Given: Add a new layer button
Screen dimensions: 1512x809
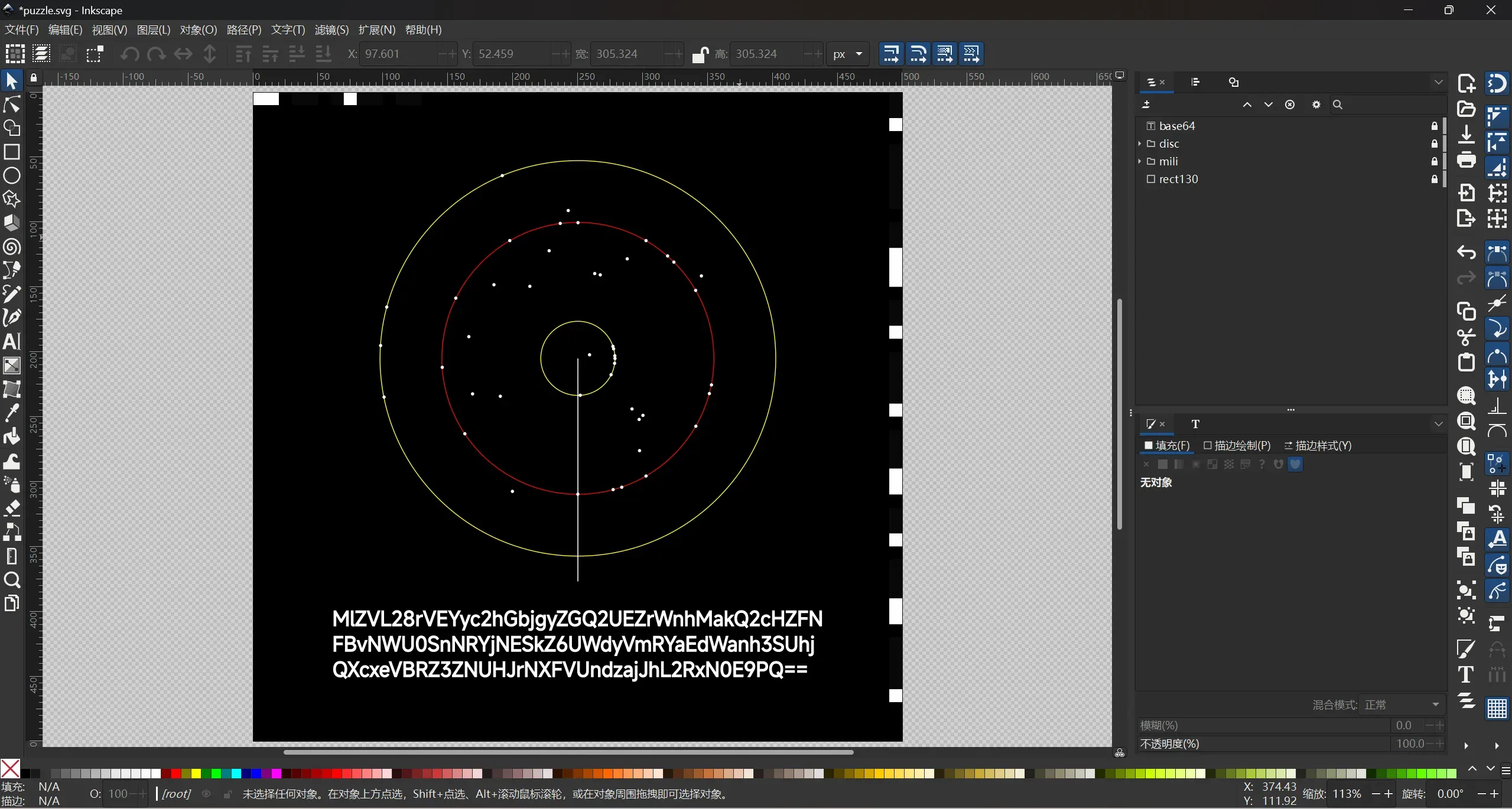Looking at the screenshot, I should point(1146,105).
